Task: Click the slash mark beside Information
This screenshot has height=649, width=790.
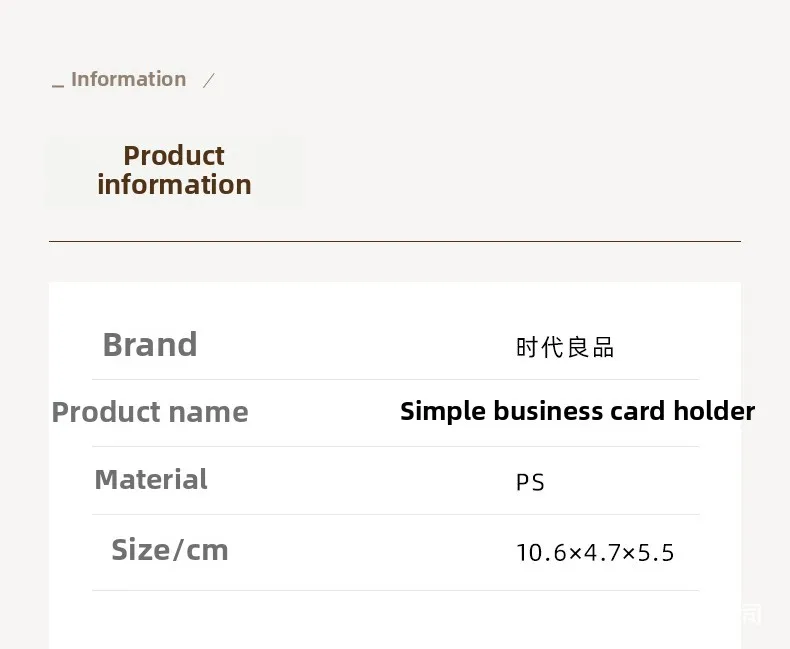Action: point(209,81)
